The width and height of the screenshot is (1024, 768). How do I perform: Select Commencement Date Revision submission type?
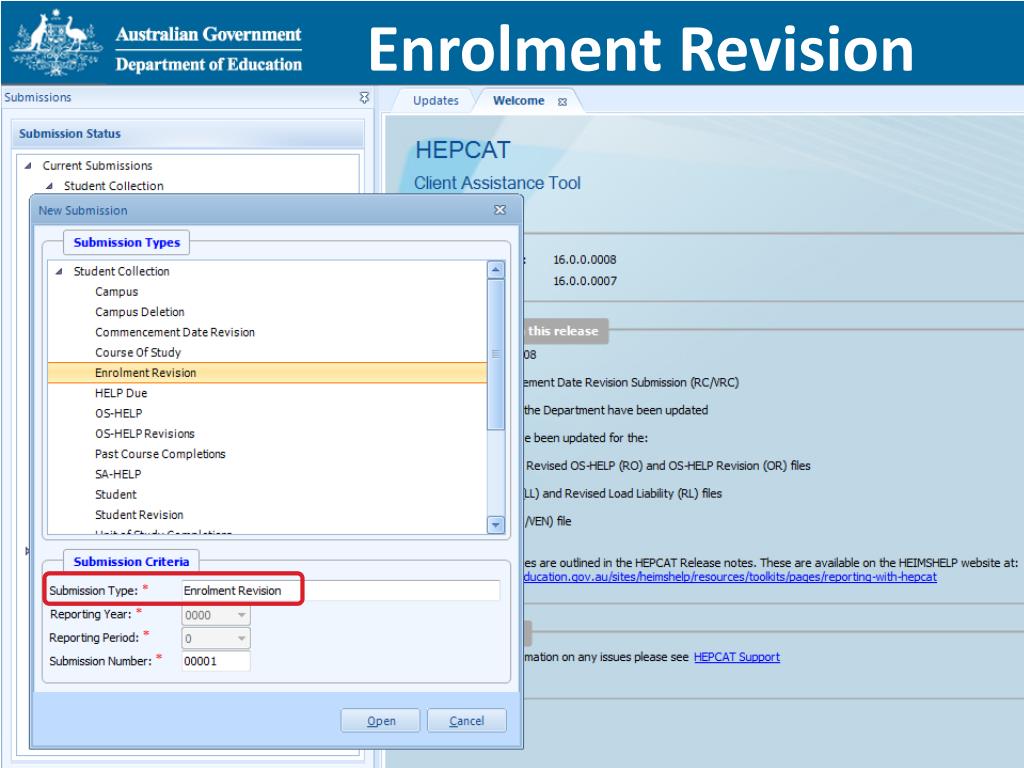[175, 332]
